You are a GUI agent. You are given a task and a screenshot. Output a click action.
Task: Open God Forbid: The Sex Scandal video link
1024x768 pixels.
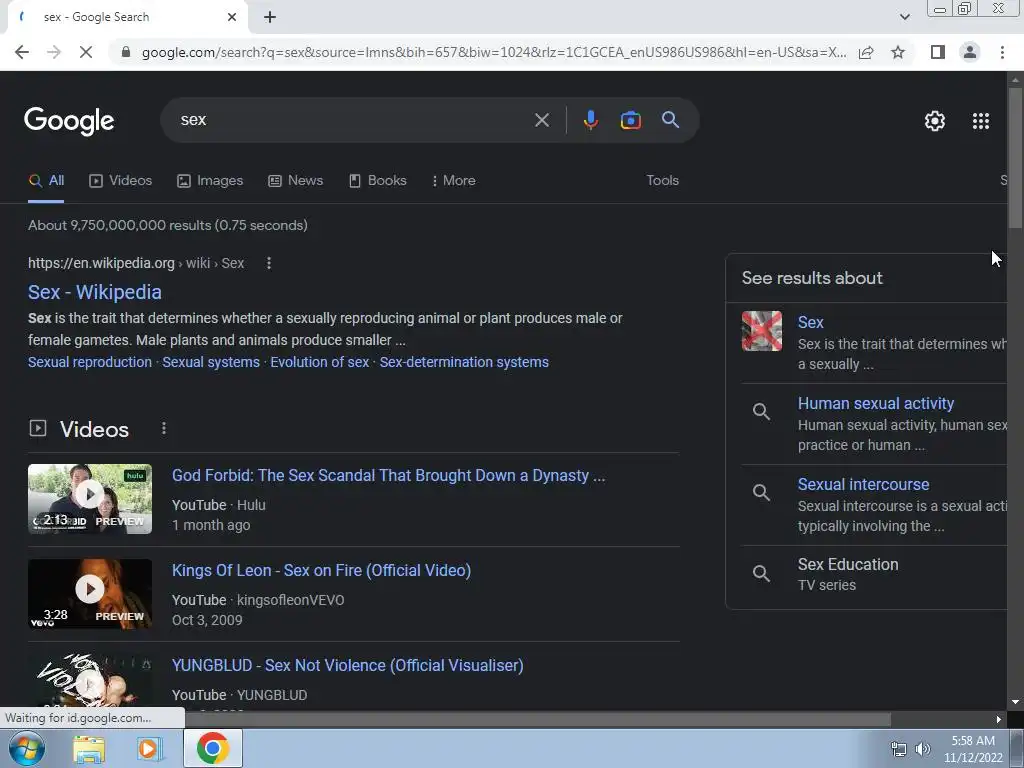[388, 476]
